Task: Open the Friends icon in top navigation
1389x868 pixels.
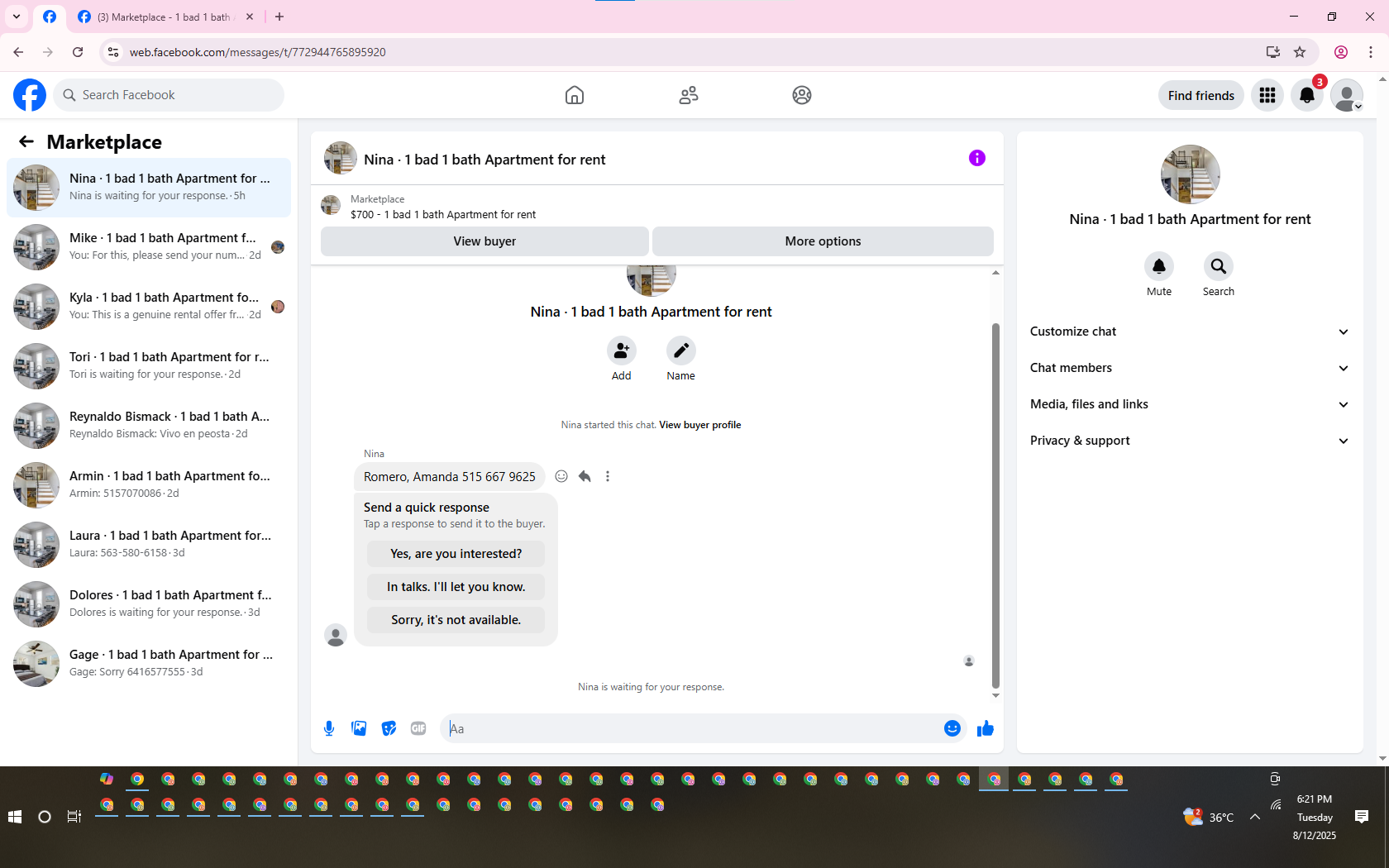Action: [689, 95]
